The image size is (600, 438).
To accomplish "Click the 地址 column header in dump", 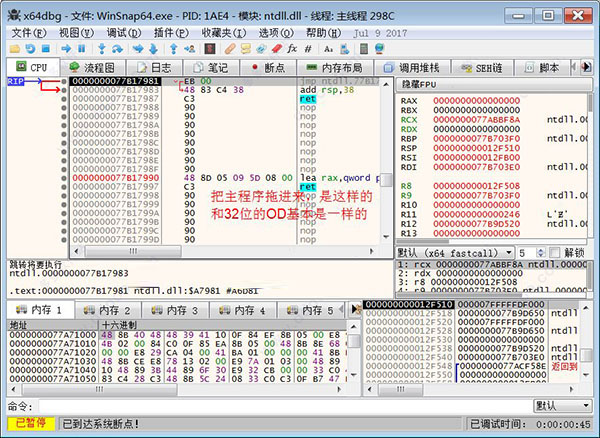I will pyautogui.click(x=53, y=325).
